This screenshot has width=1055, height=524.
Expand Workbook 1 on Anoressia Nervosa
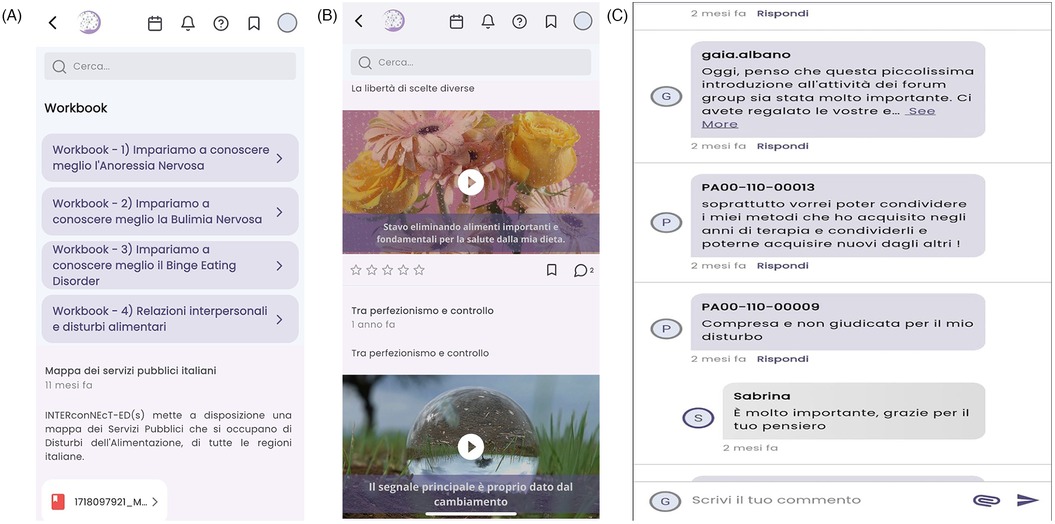click(169, 158)
